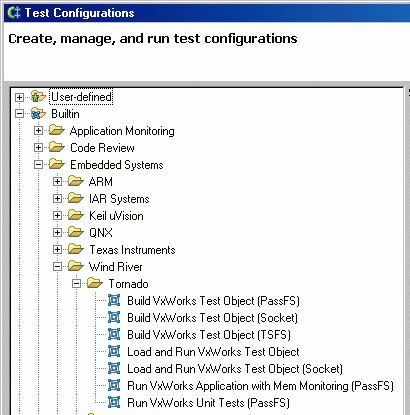Select the QNX folder label

coord(101,233)
